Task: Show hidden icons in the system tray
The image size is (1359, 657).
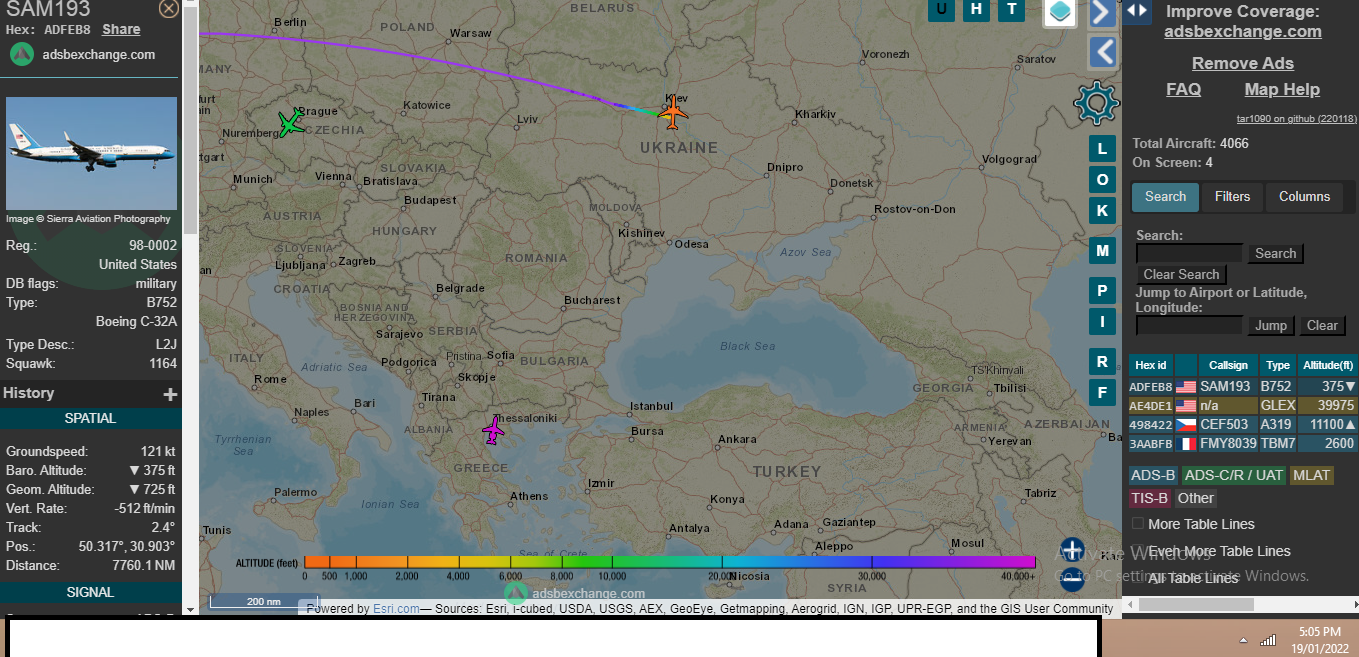Action: point(1243,640)
